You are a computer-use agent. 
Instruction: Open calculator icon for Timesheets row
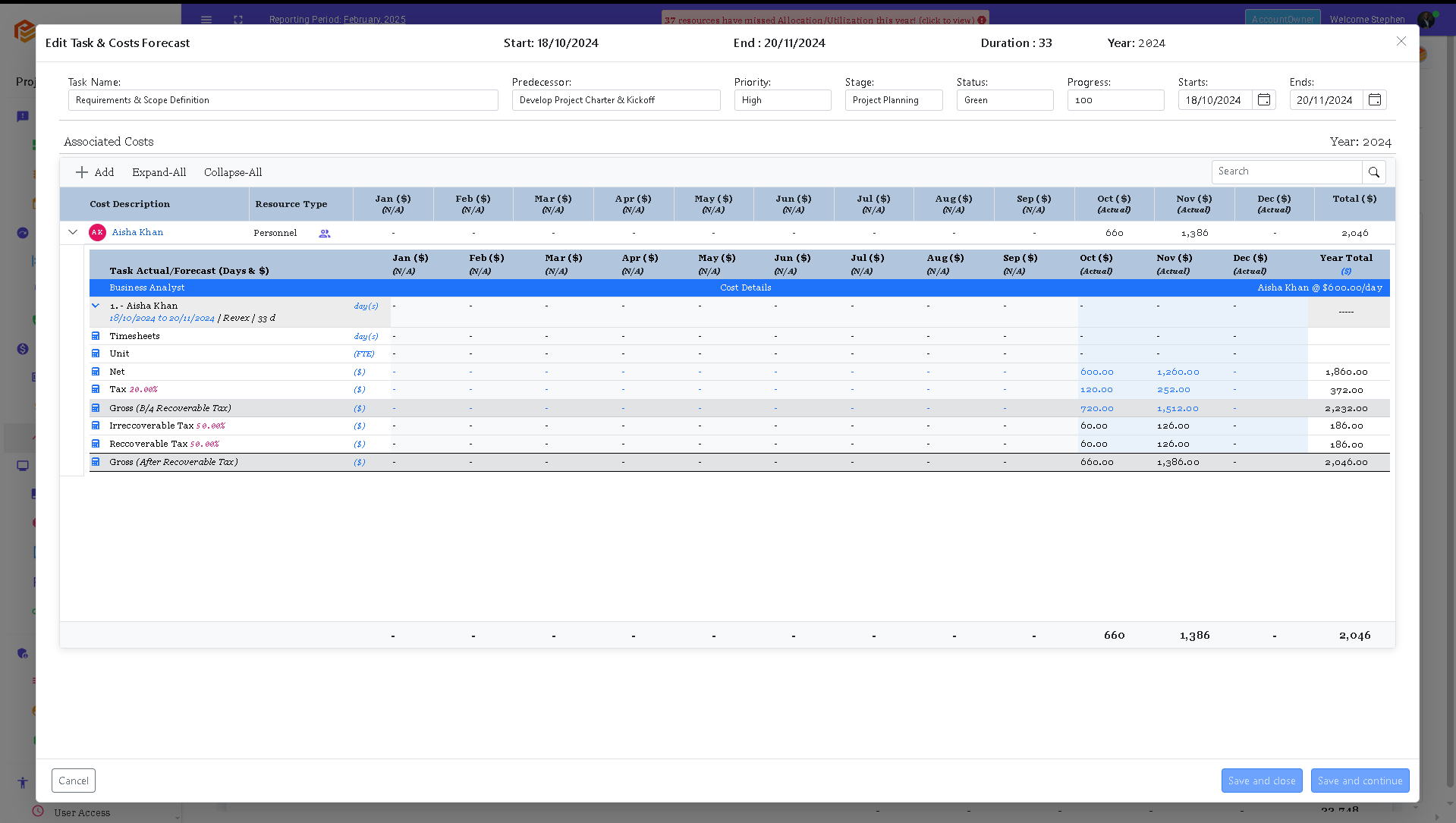(x=96, y=336)
